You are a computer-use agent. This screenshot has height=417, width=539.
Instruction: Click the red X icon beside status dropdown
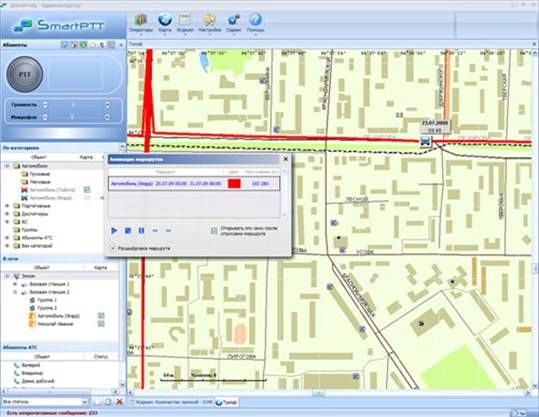119,402
